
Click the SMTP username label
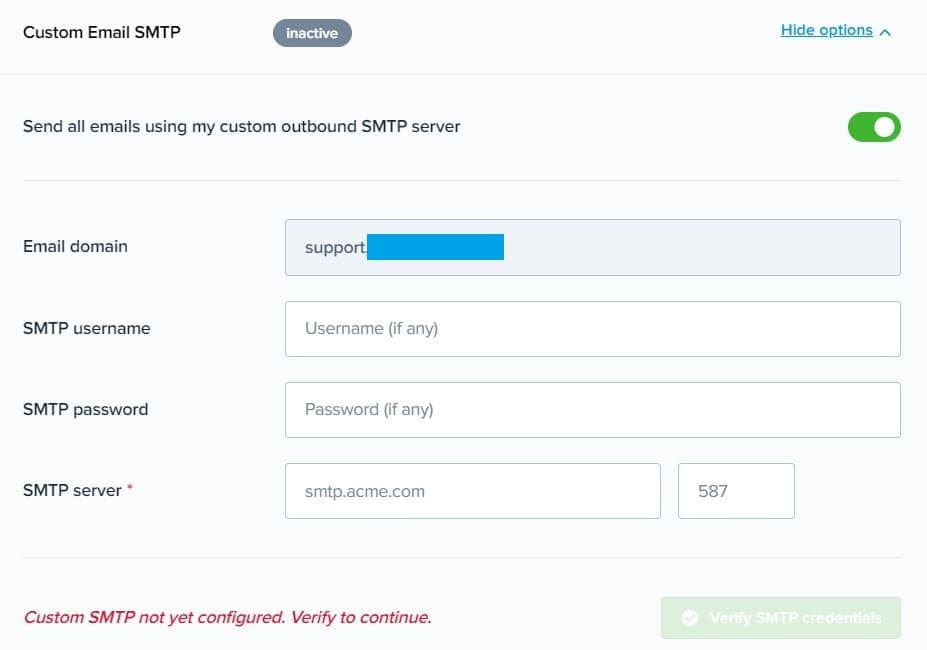coord(86,328)
